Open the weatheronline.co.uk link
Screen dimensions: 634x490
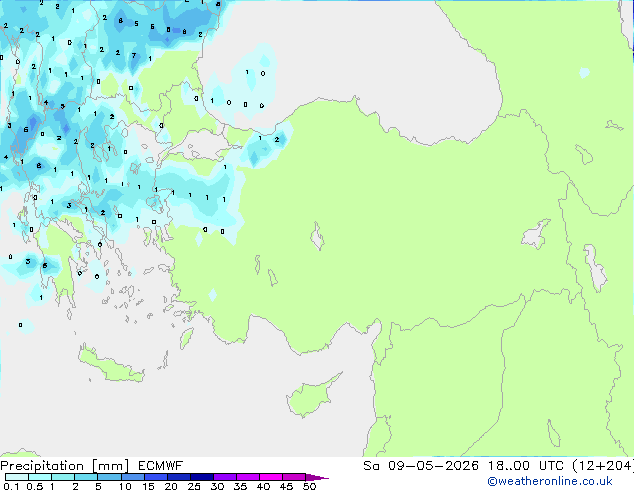click(549, 481)
